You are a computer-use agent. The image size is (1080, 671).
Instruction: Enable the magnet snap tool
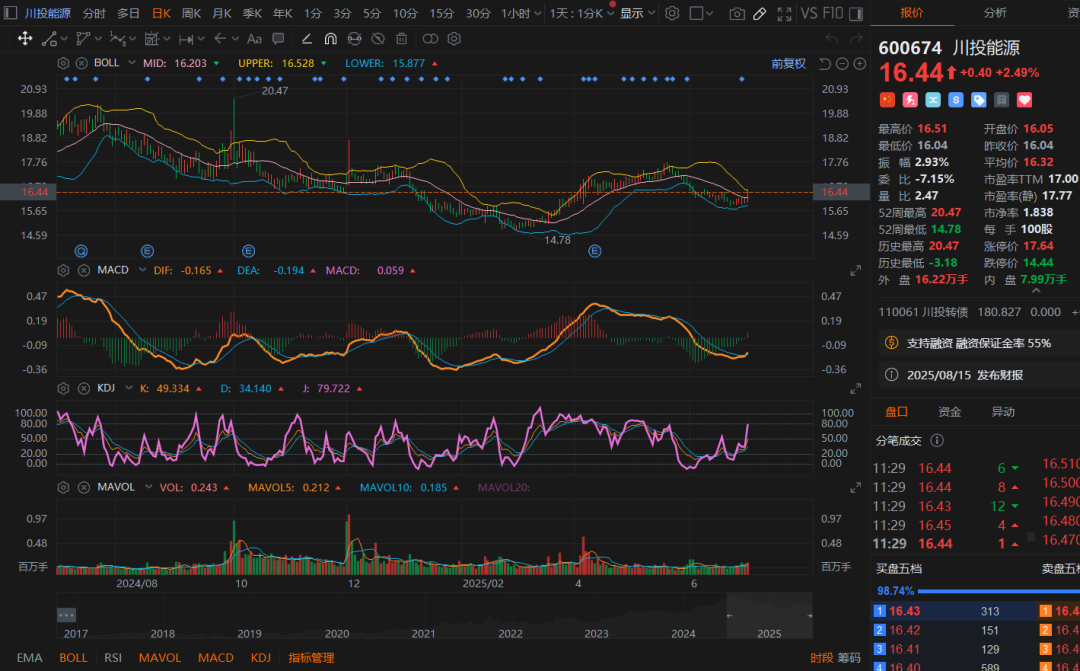coord(331,39)
